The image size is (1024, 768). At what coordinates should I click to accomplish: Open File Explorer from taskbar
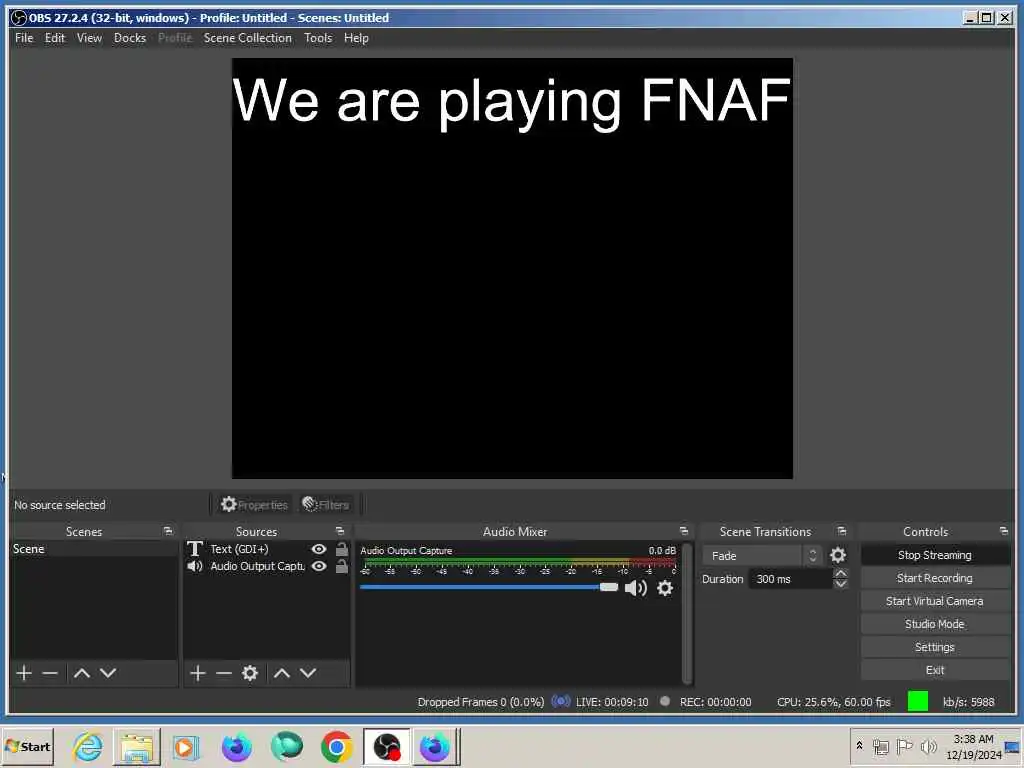tap(136, 747)
